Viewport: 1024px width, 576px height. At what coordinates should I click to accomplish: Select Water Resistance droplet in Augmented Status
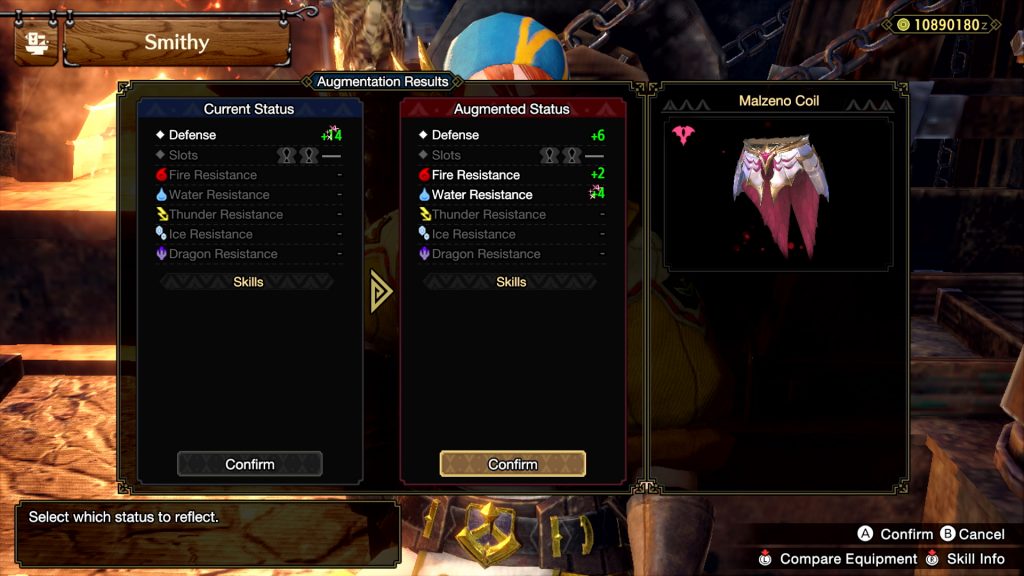(x=424, y=194)
